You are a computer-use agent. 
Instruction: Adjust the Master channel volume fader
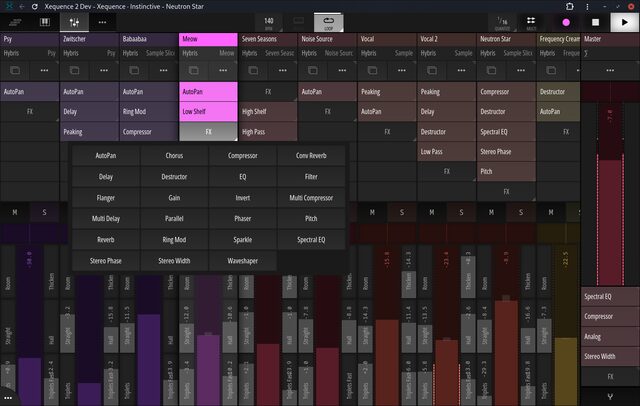click(610, 196)
